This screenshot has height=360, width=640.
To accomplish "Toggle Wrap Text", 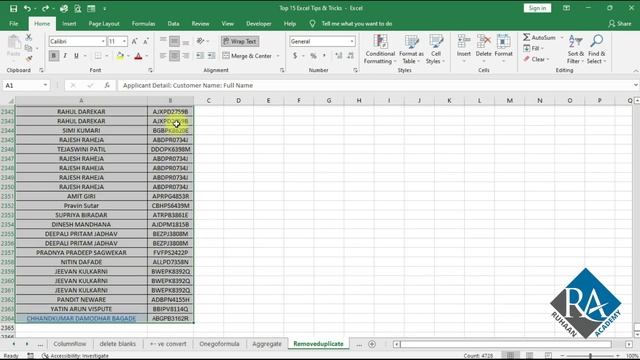I will tap(240, 41).
